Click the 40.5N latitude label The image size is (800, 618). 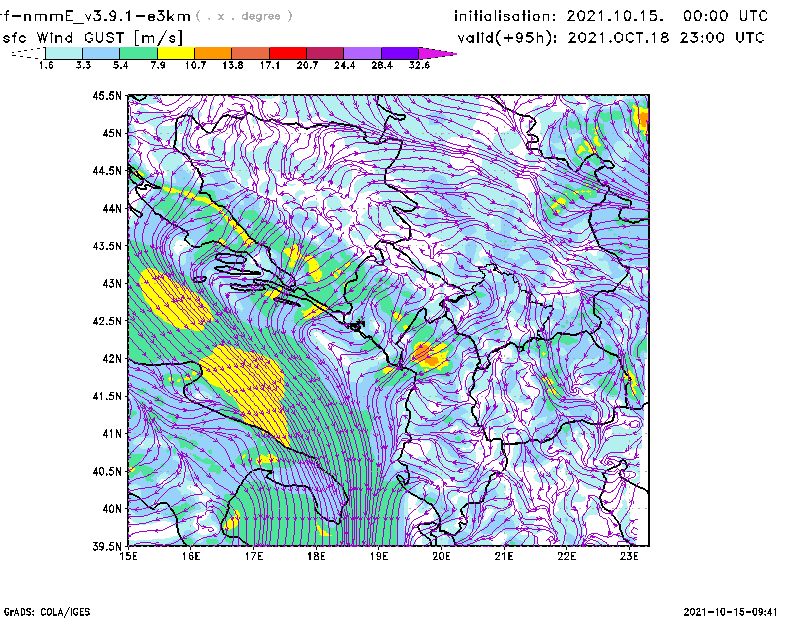tap(107, 471)
